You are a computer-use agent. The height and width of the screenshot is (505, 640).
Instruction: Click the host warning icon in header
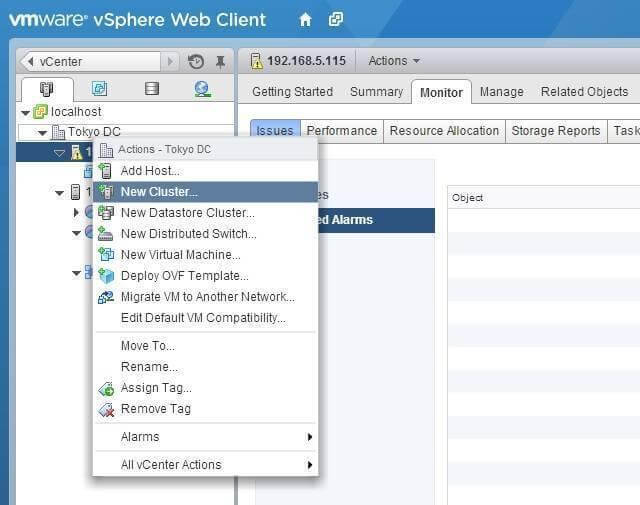[x=256, y=61]
